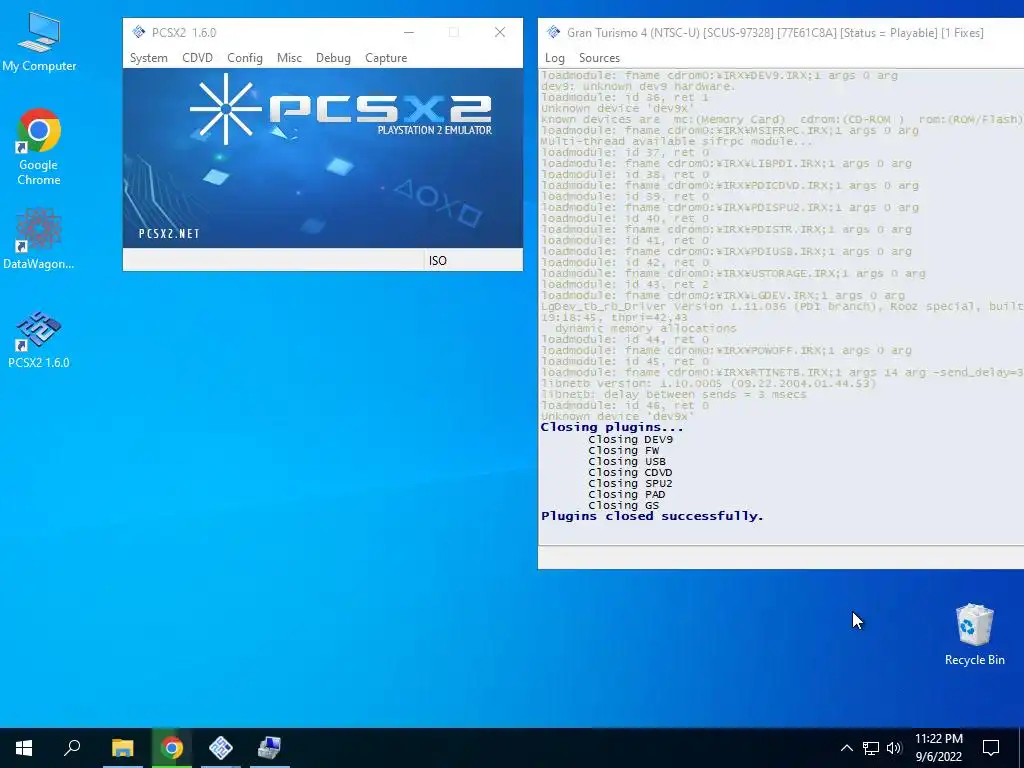Open File Explorer from the taskbar
The image size is (1024, 768).
coord(123,748)
